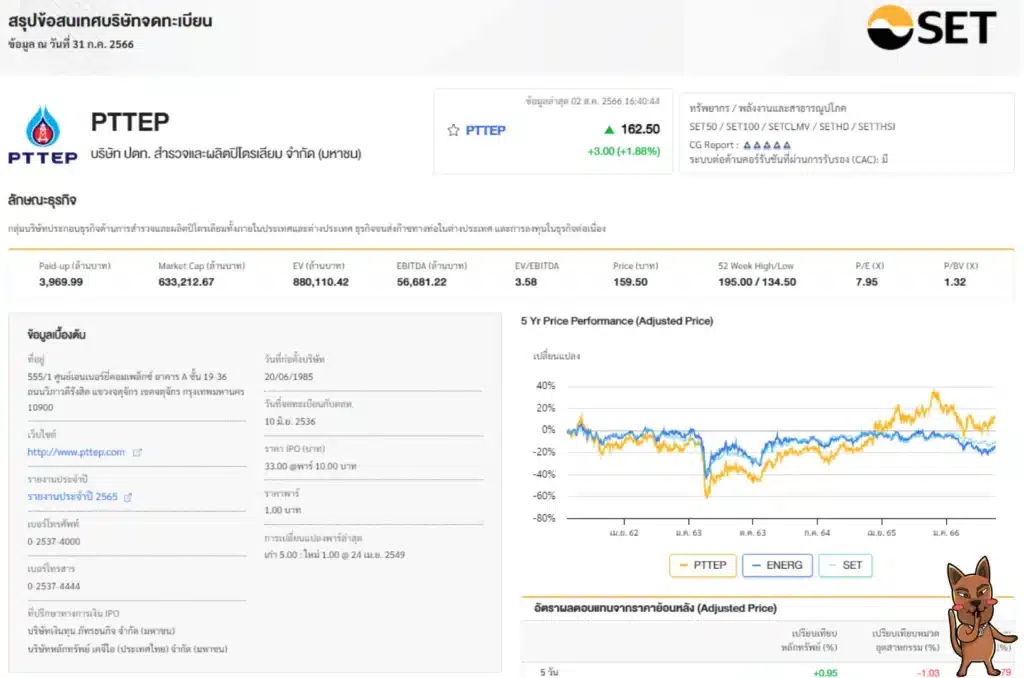Screen dimensions: 1024x678
Task: Click the PTTEP company name heading
Action: [x=130, y=122]
